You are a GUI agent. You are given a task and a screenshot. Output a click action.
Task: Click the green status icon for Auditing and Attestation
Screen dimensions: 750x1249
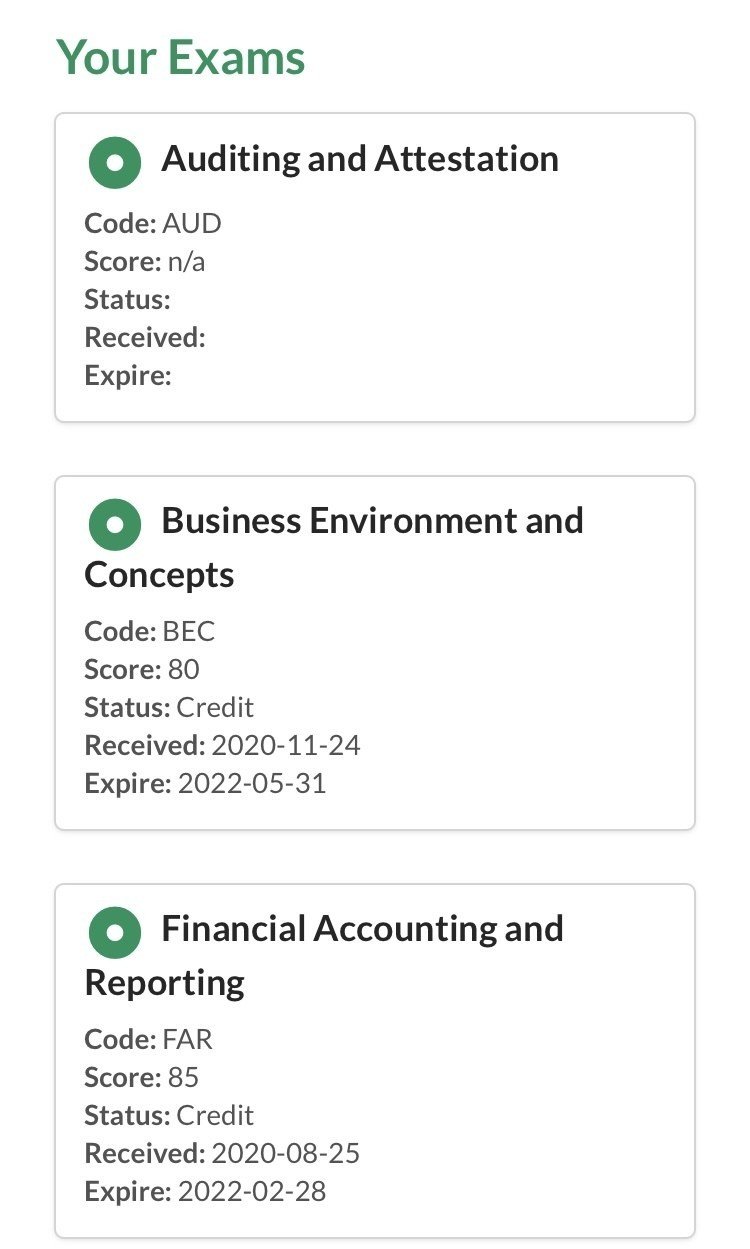(114, 163)
